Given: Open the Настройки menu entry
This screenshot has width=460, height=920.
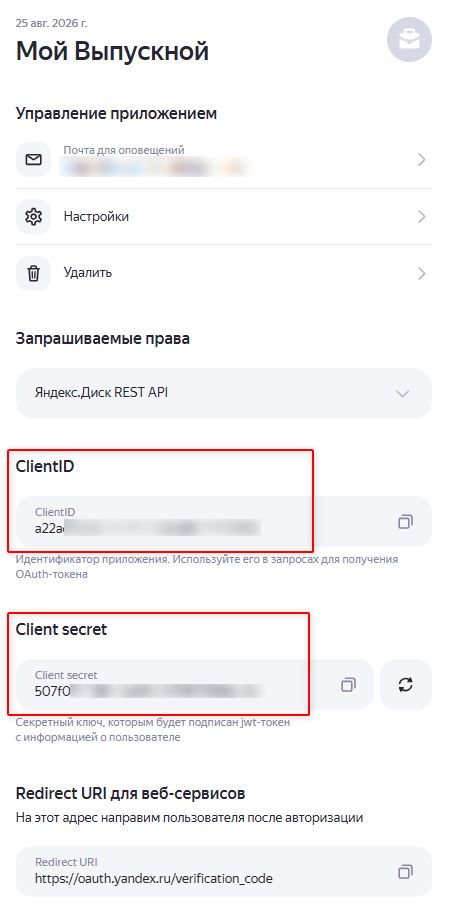Looking at the screenshot, I should coord(224,217).
